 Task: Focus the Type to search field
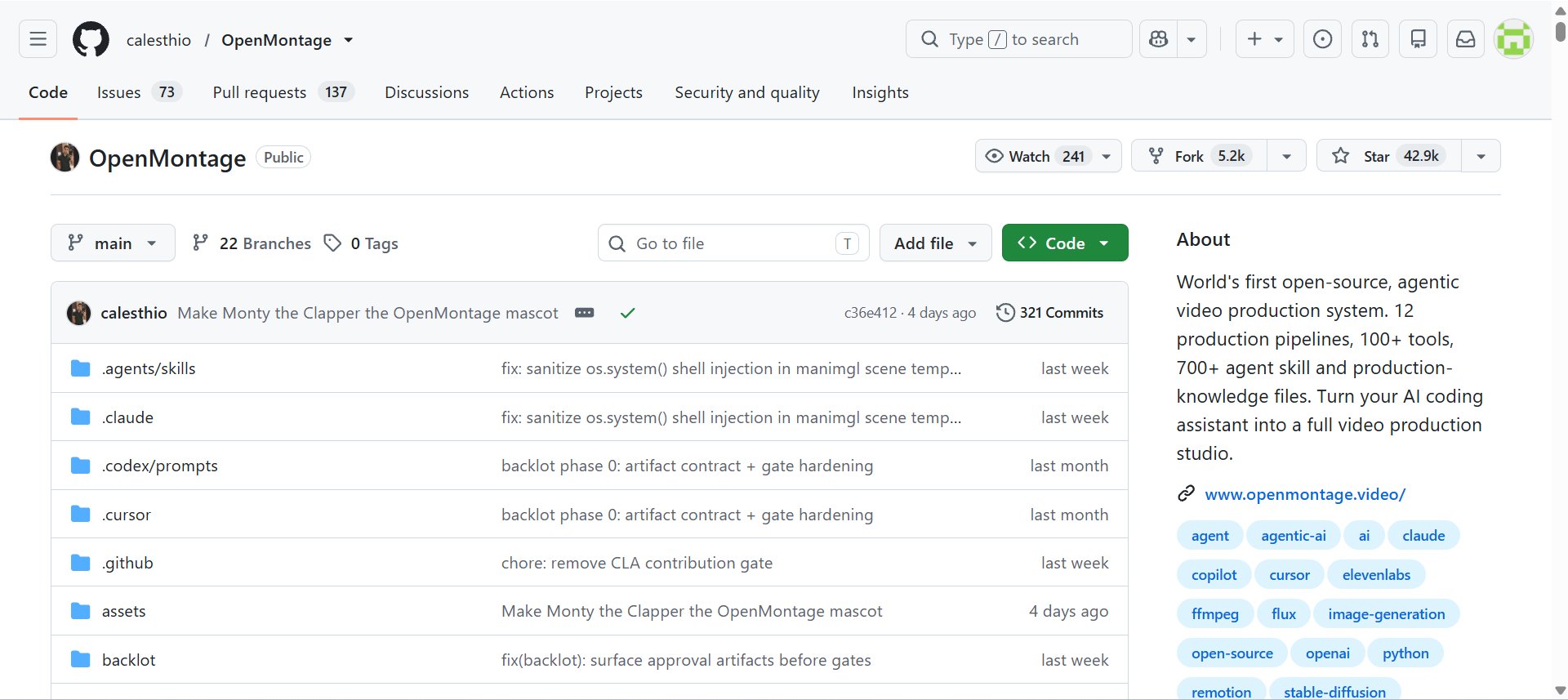pos(1018,39)
